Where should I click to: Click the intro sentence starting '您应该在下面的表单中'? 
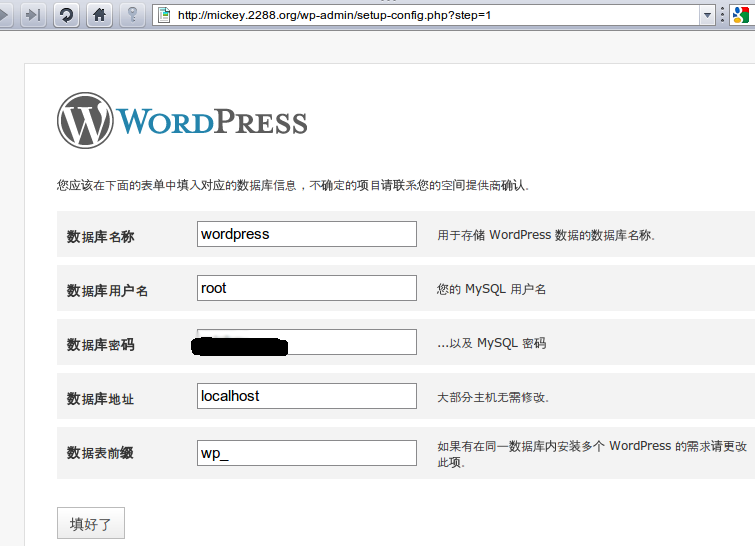pyautogui.click(x=293, y=185)
